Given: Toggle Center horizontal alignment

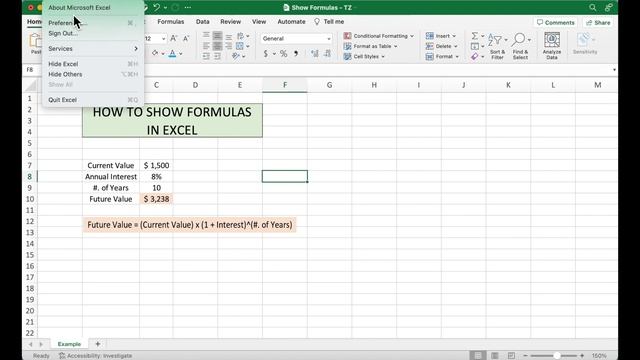Looking at the screenshot, I should click(218, 46).
